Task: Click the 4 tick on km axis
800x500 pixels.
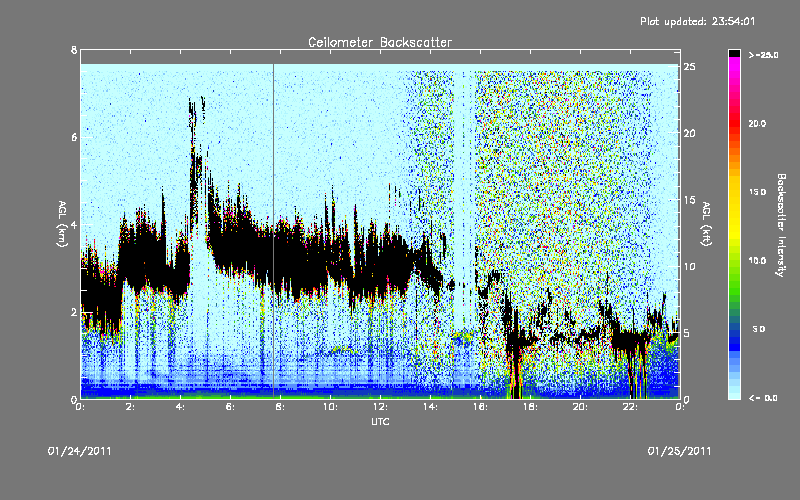Action: [x=74, y=224]
